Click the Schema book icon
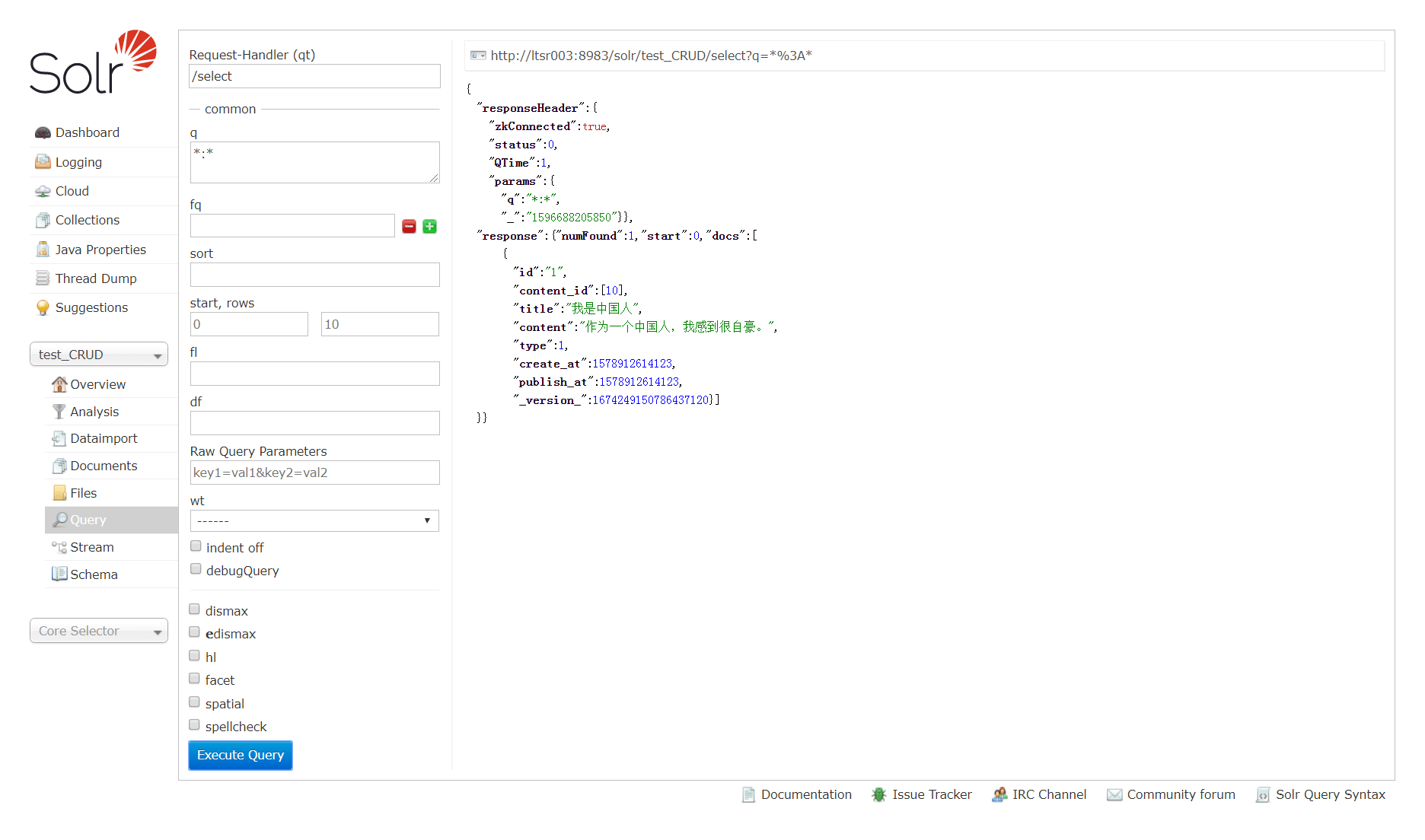This screenshot has height=840, width=1425. coord(59,574)
